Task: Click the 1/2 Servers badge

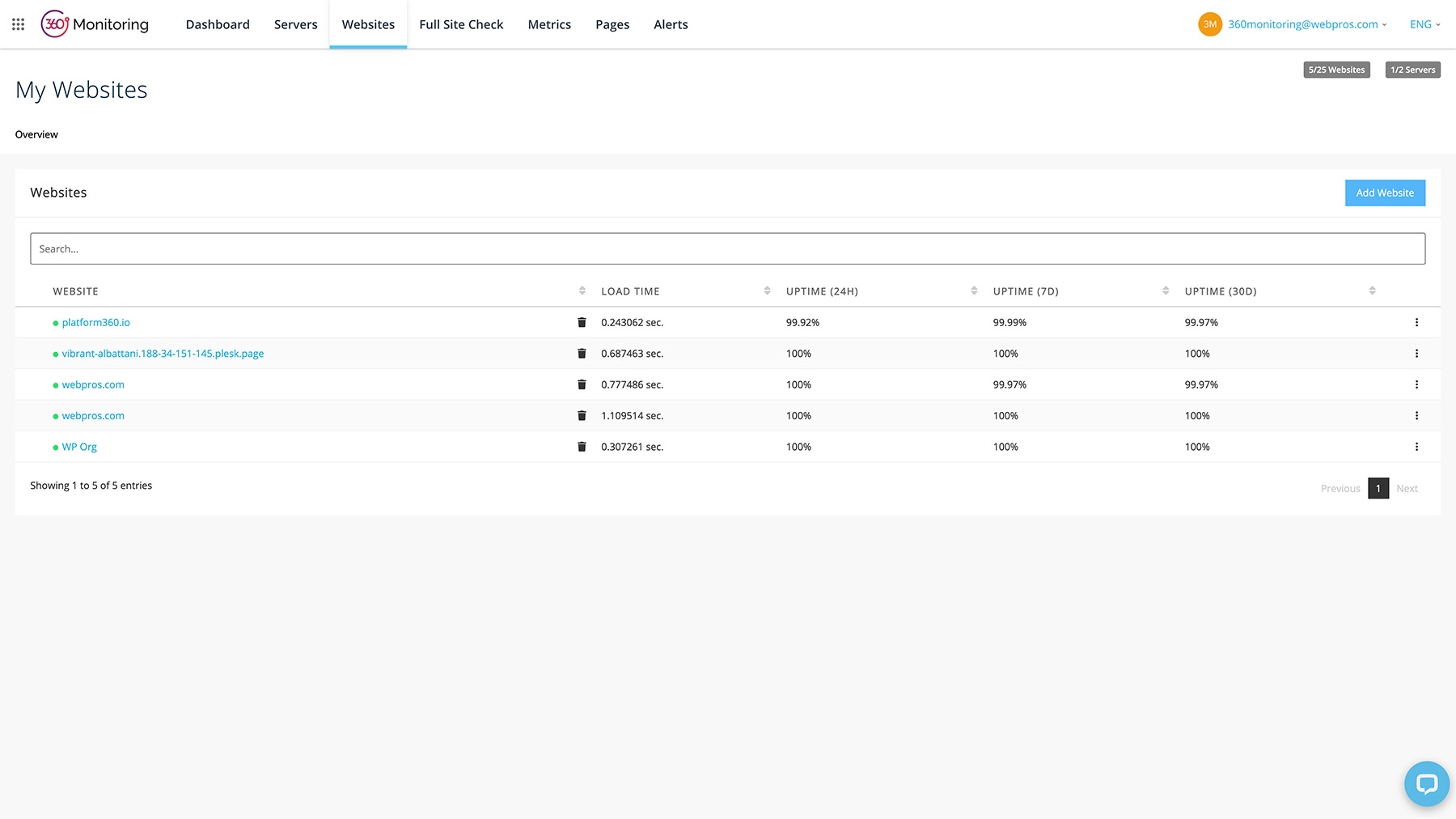Action: point(1412,70)
